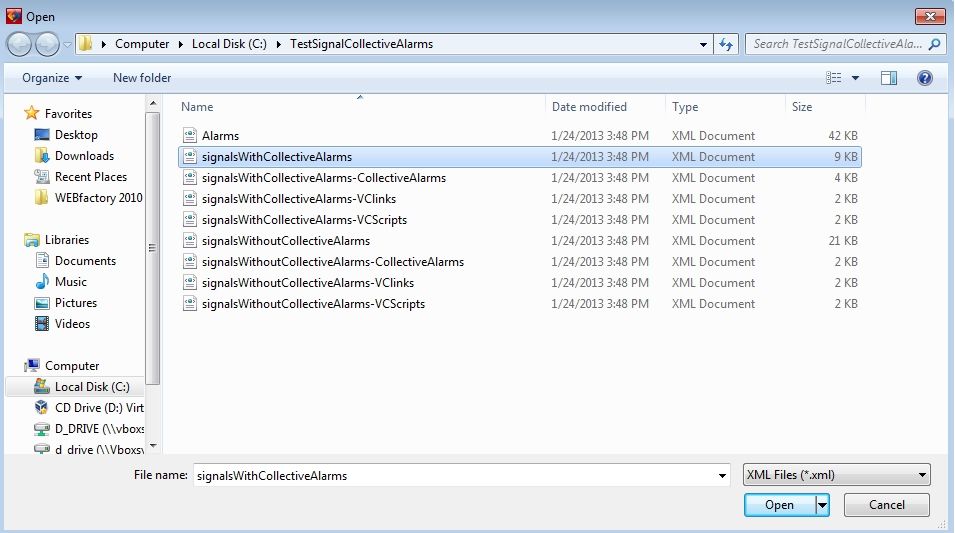955x533 pixels.
Task: Open WEBfactory 2010 favorite folder
Action: pos(98,198)
